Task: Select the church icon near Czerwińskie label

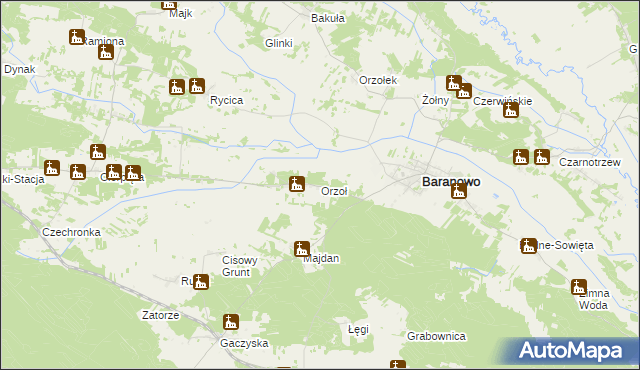Action: 511,110
